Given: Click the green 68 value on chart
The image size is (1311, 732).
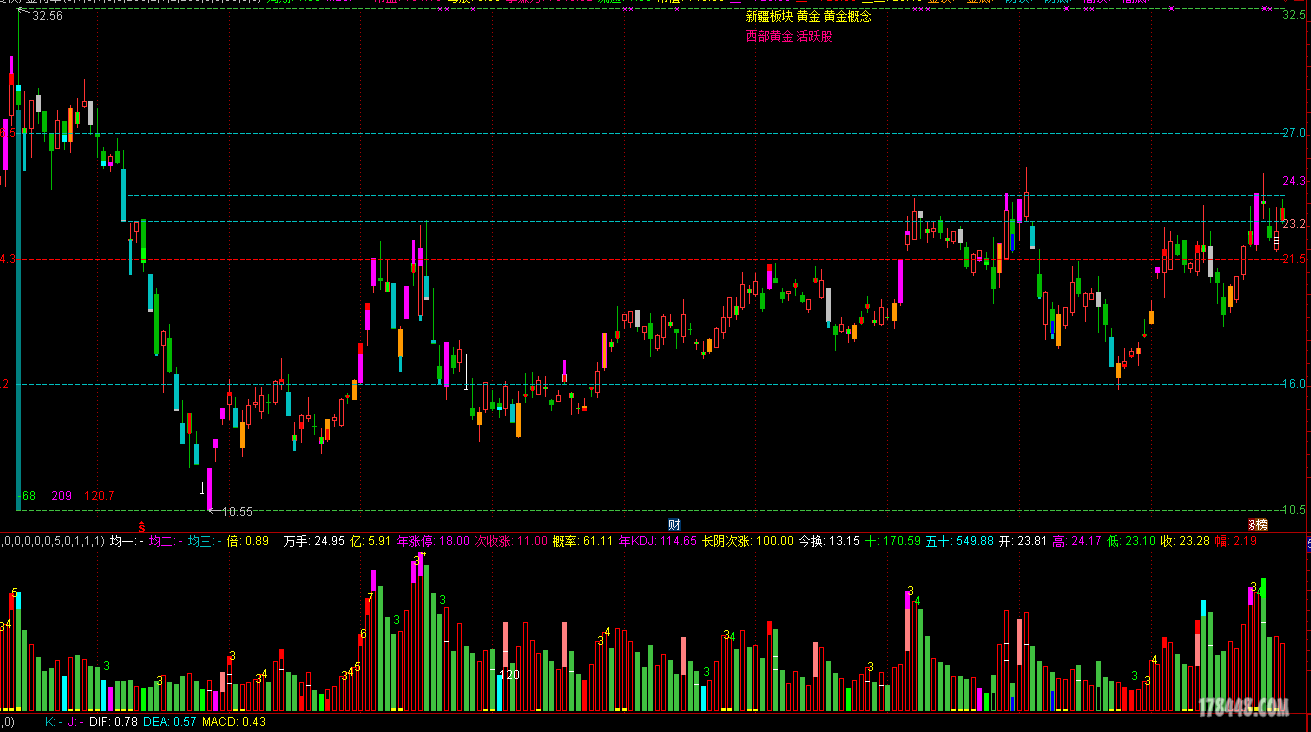Looking at the screenshot, I should tap(29, 495).
